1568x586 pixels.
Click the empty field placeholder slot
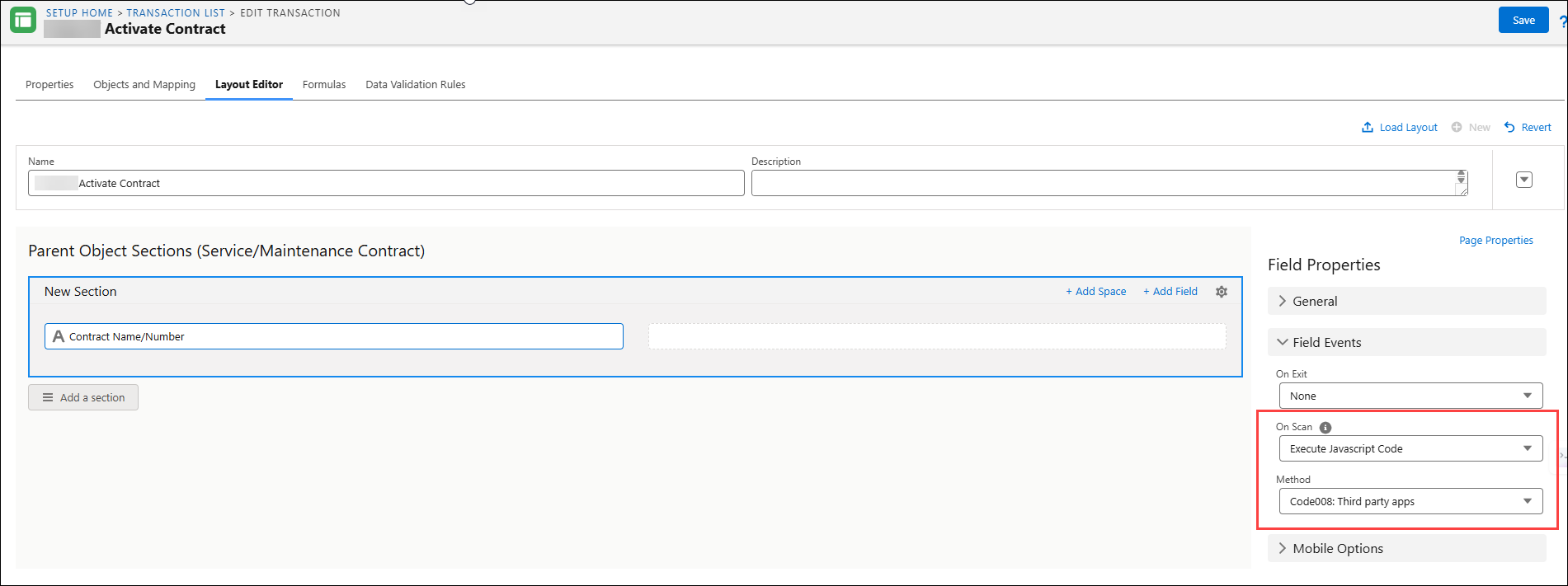pos(937,336)
